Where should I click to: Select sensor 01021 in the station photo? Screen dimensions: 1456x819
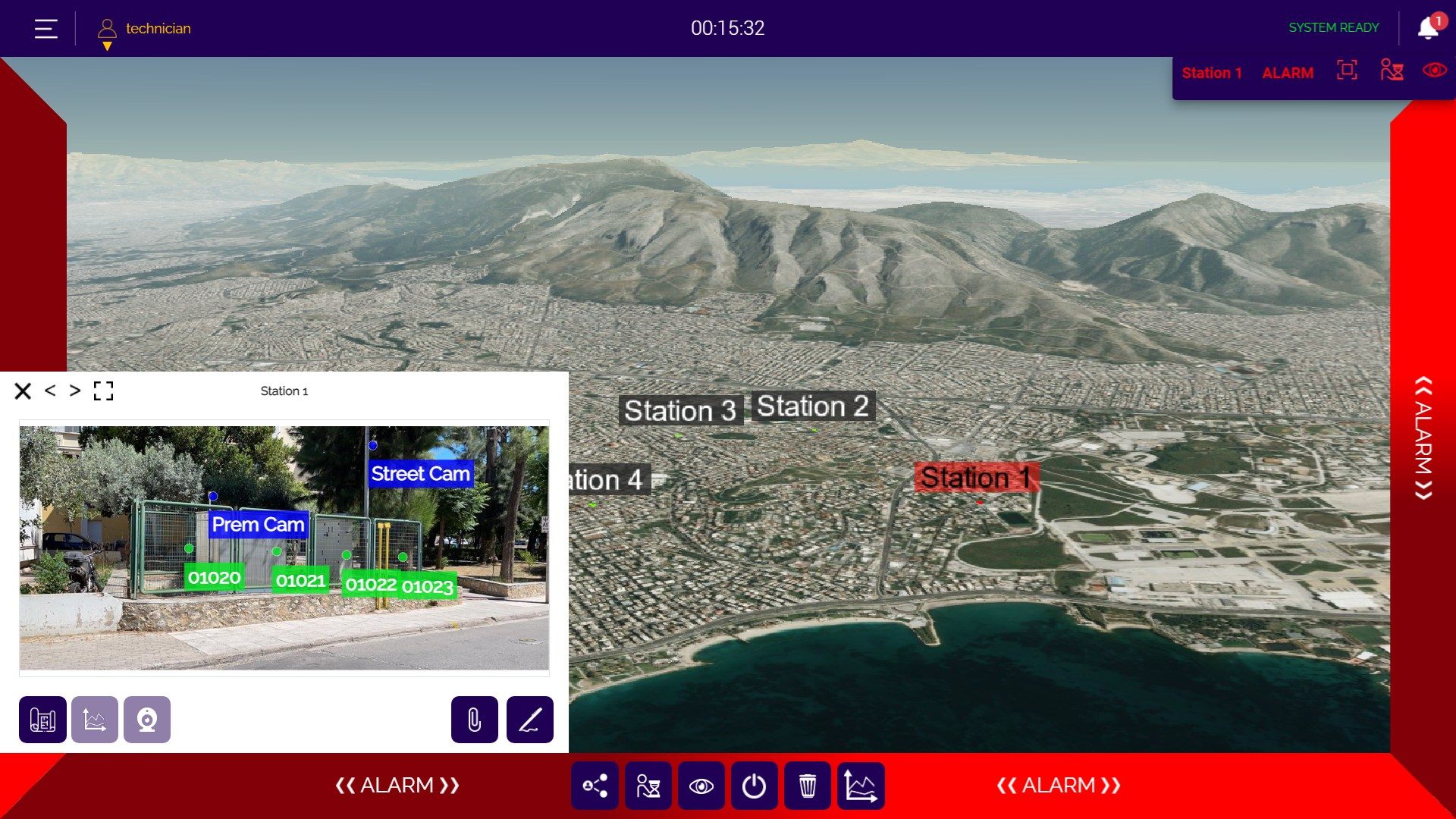click(x=300, y=581)
